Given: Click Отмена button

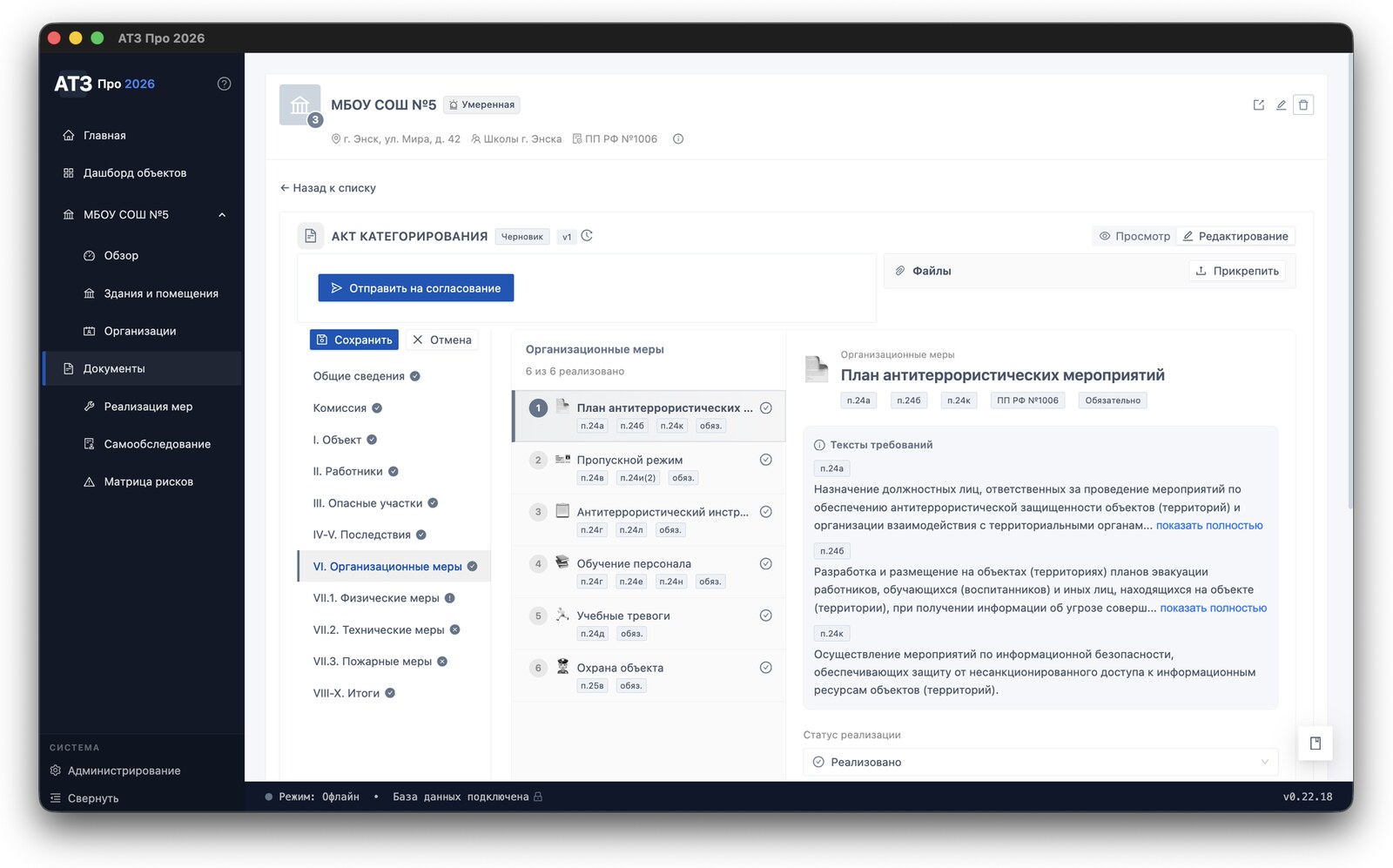Looking at the screenshot, I should coord(442,340).
